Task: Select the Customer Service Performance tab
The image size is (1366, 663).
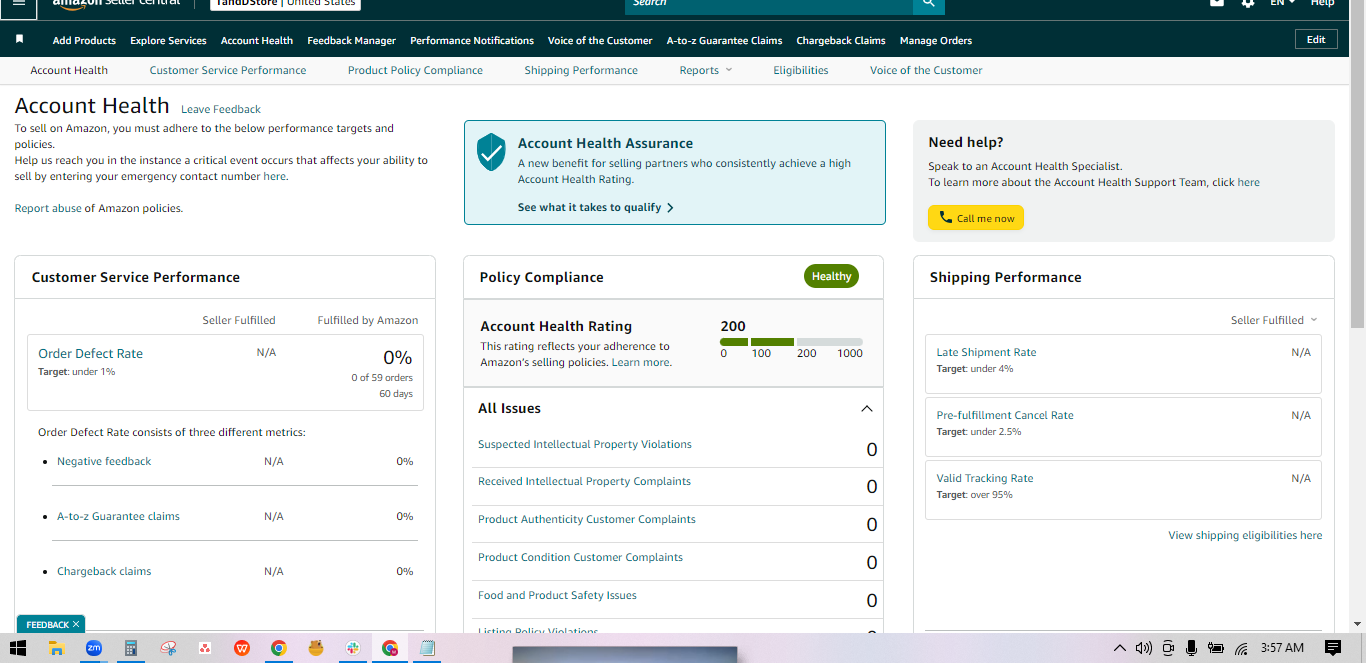Action: (228, 70)
